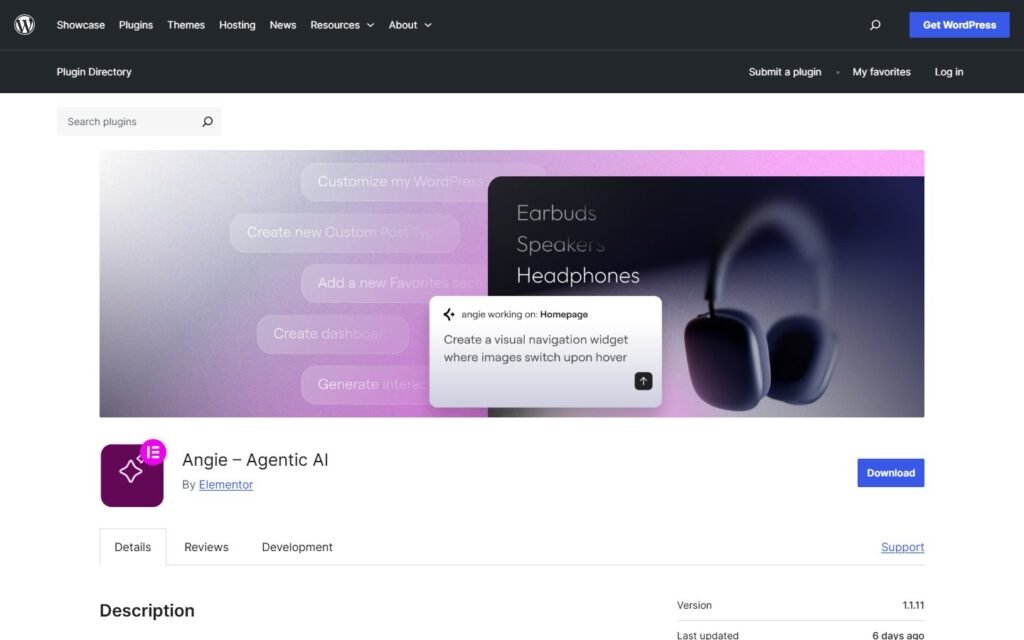Viewport: 1024px width, 640px height.
Task: Open the Themes section
Action: click(x=186, y=25)
